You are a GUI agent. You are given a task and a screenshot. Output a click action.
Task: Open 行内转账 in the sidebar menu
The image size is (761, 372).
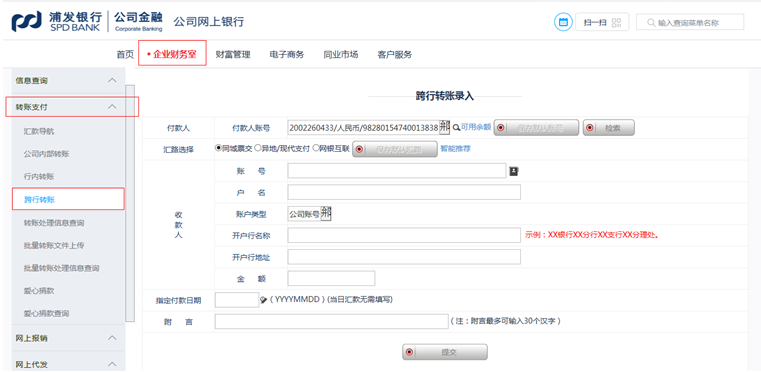pos(39,176)
